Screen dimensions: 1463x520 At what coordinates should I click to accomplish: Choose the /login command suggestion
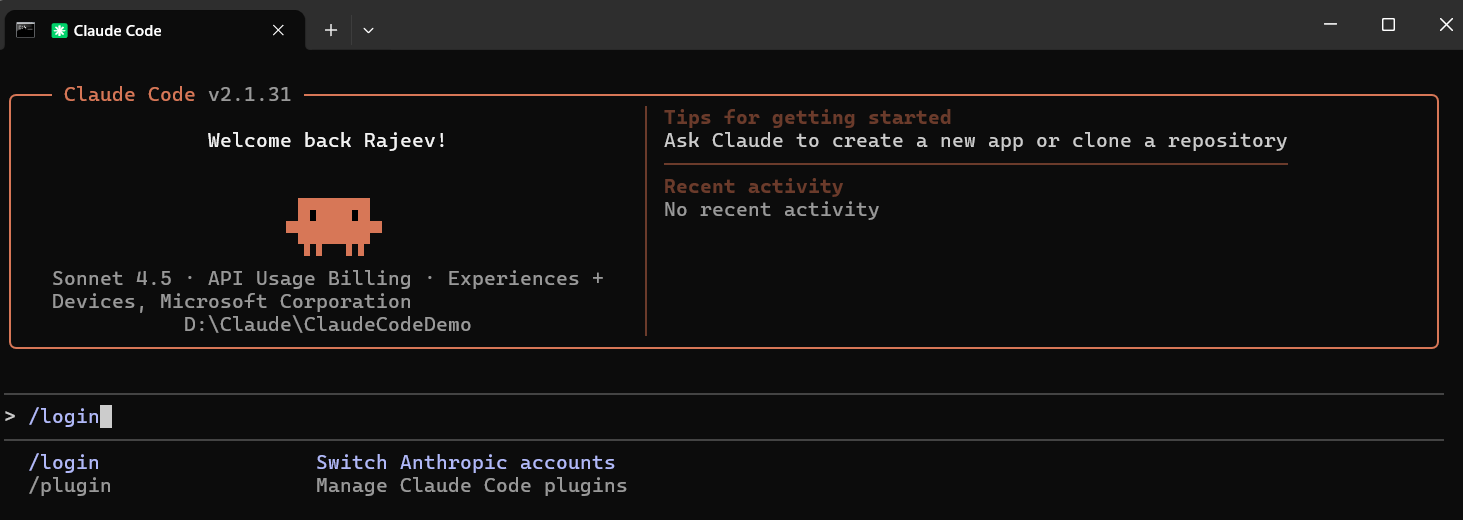(x=64, y=463)
